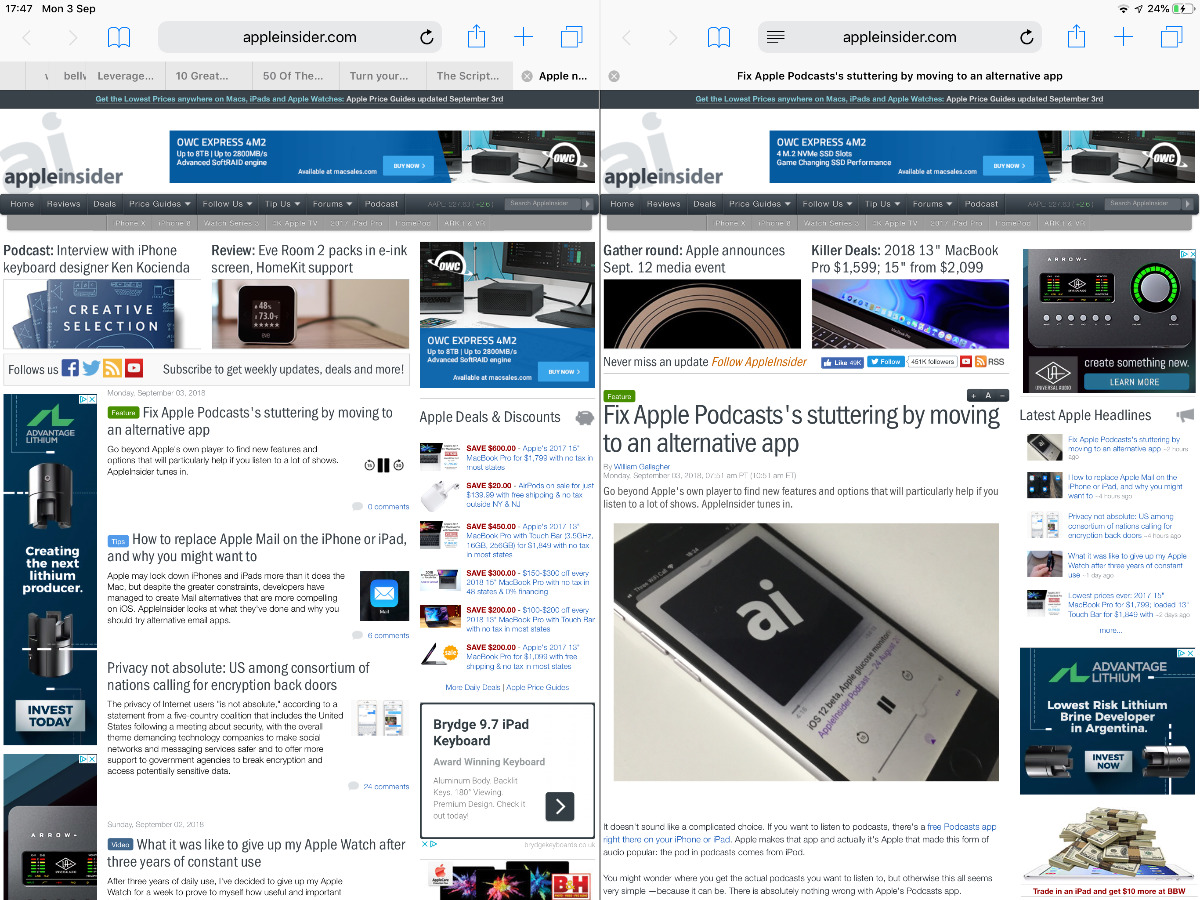Switch to the 'Leverage...' tab
The image size is (1200, 900).
tap(126, 76)
